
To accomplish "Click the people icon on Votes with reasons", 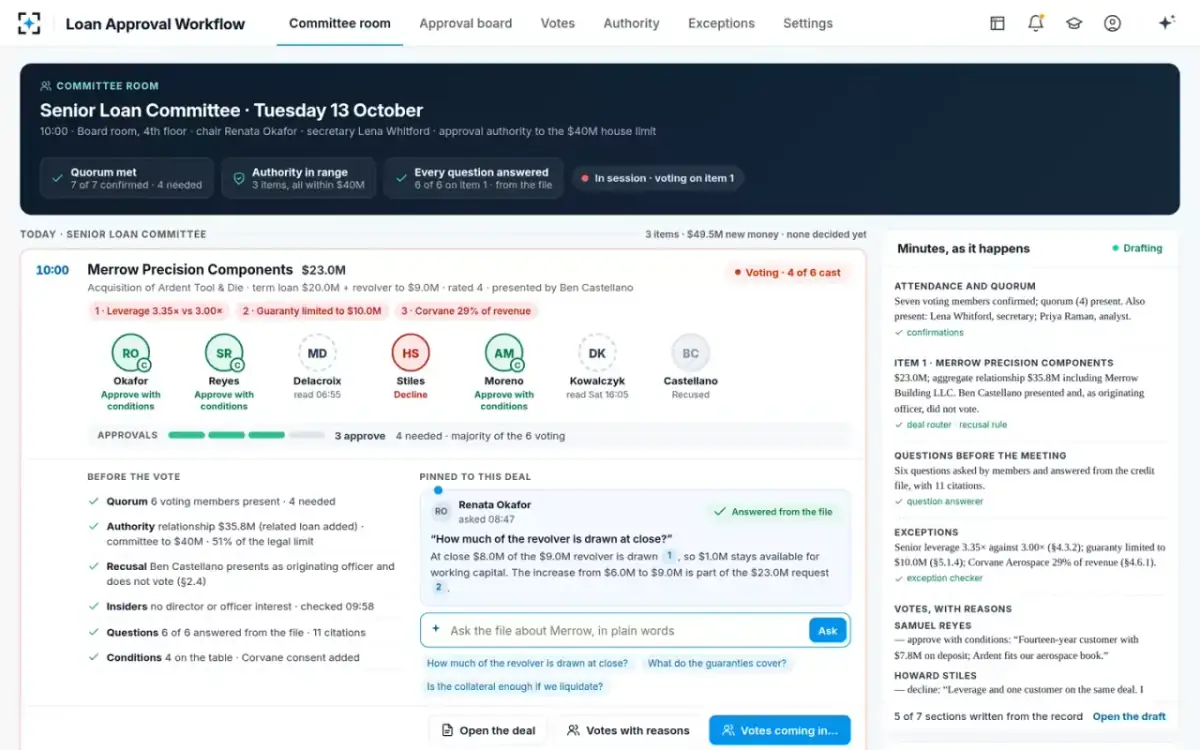I will [x=573, y=730].
